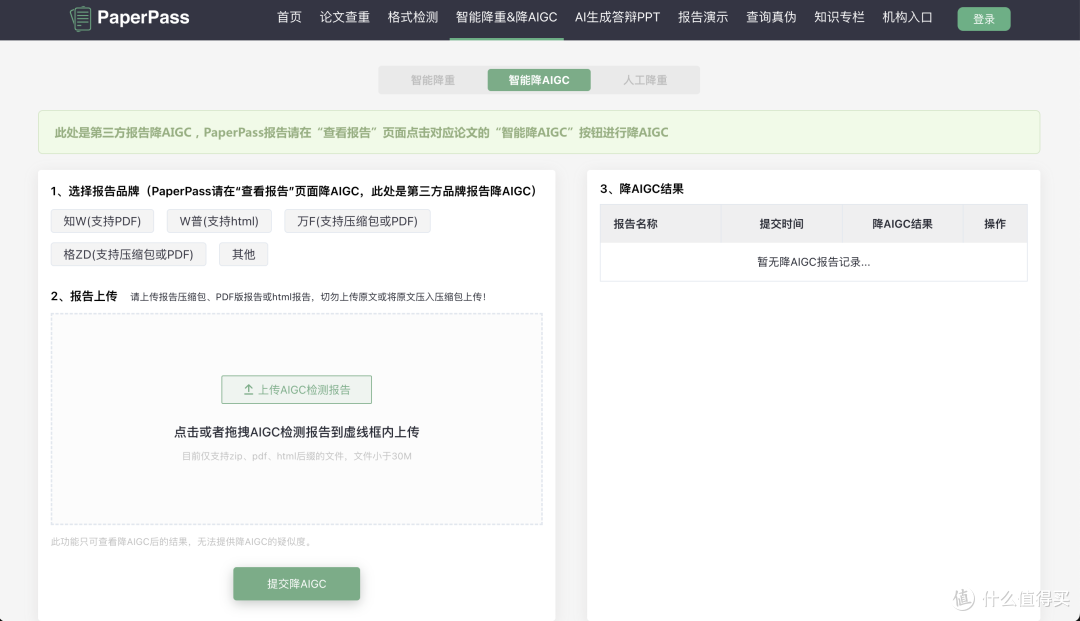Click the 暂无降AIGC报告记录... empty row
Viewport: 1080px width, 621px height.
coord(813,262)
